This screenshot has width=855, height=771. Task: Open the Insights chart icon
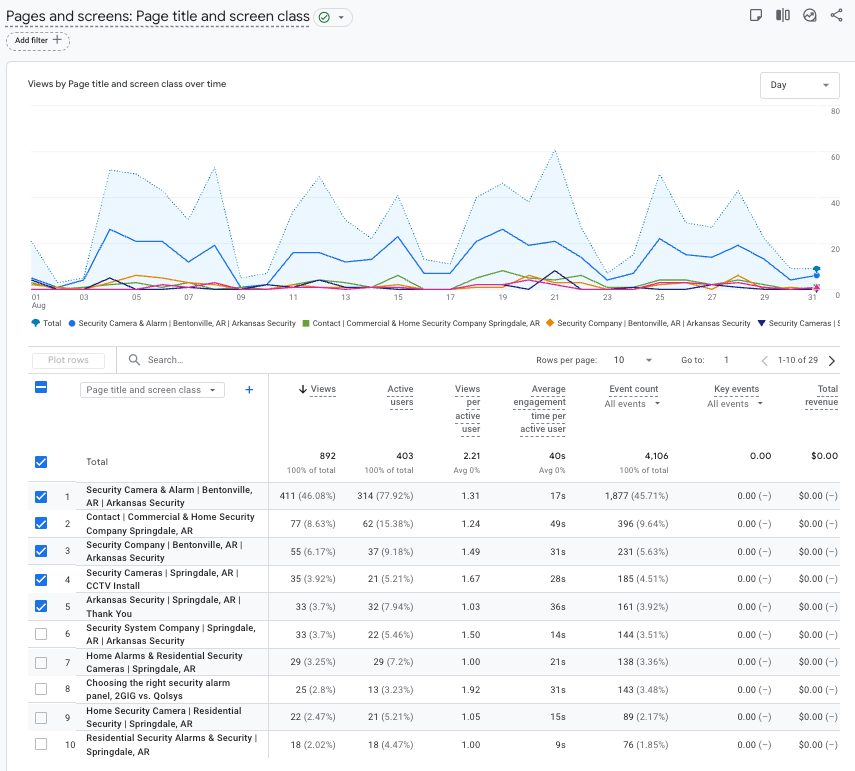tap(810, 15)
